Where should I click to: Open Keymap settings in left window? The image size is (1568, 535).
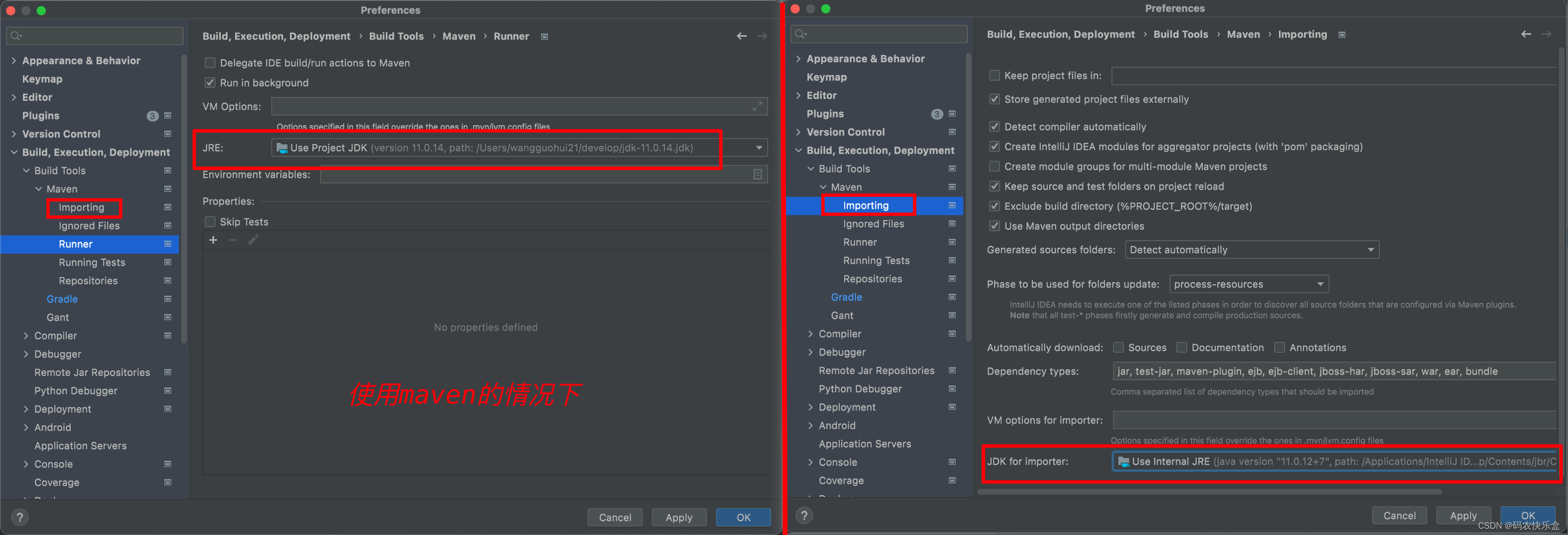pyautogui.click(x=42, y=79)
